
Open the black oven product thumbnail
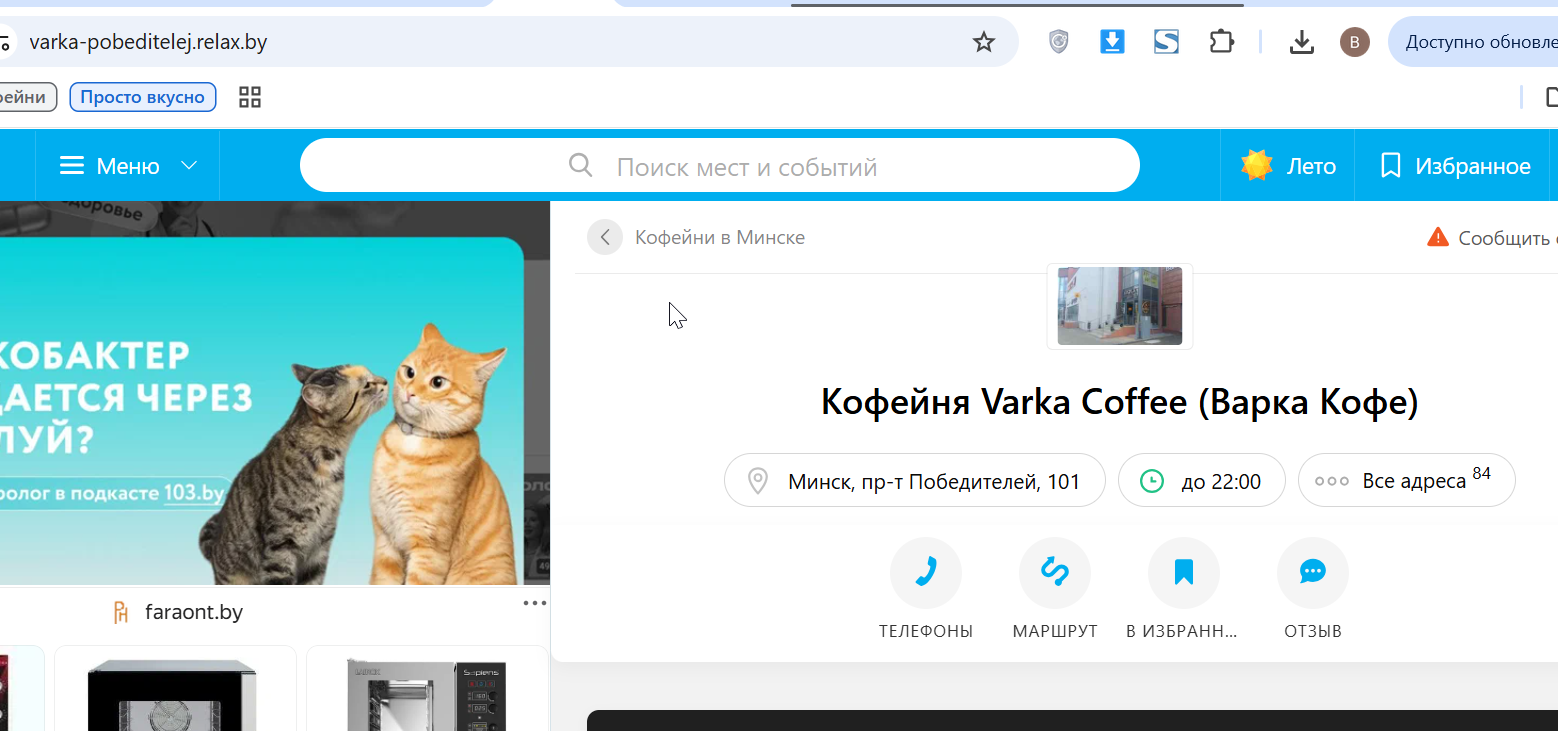[175, 688]
